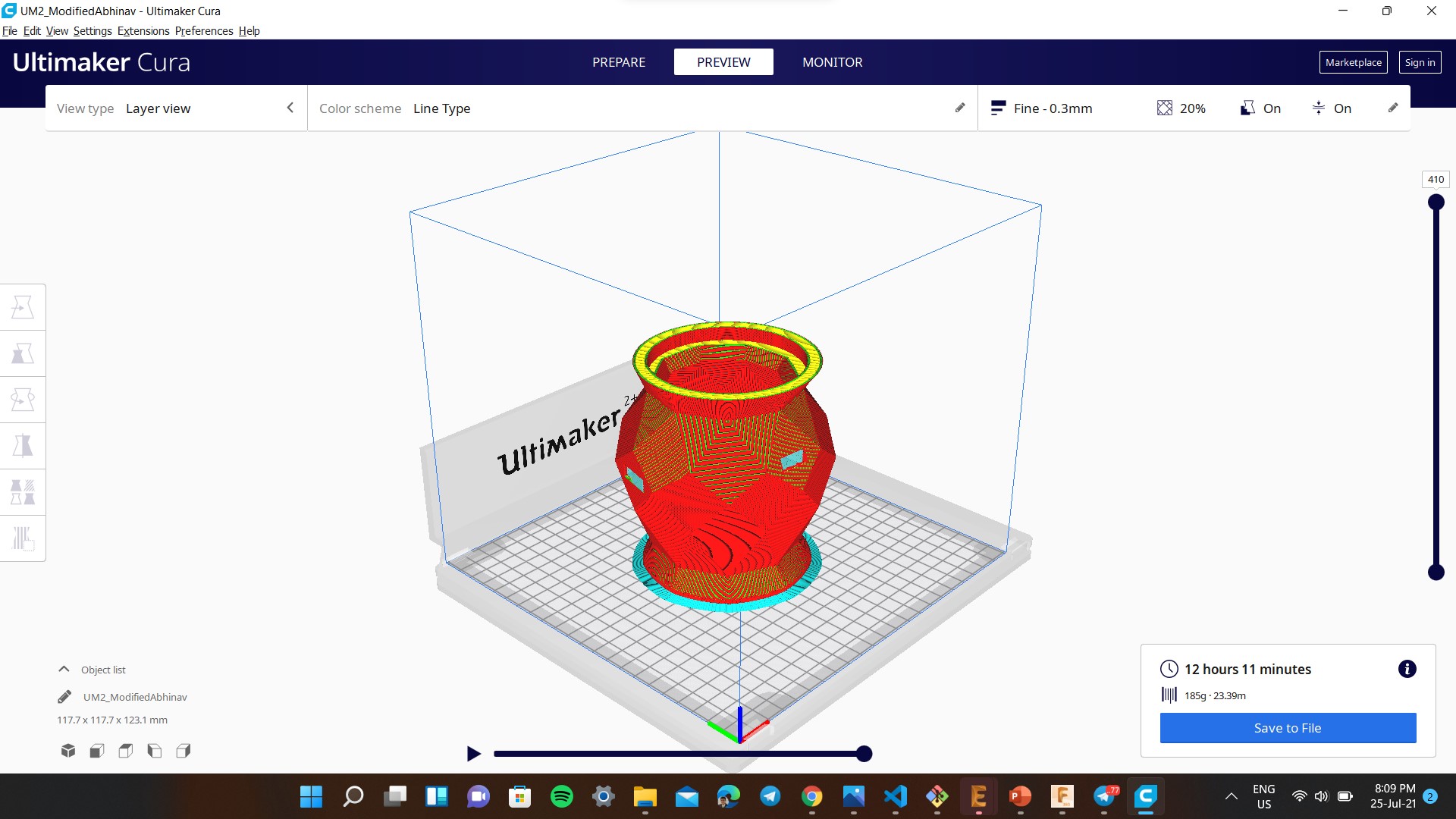Screen dimensions: 1456x819
Task: Open Windows Start menu
Action: click(x=312, y=796)
